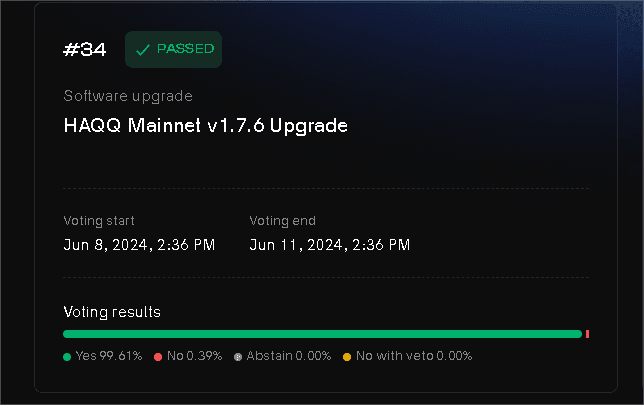Click the Voting results heading
The image size is (644, 405).
click(x=112, y=312)
